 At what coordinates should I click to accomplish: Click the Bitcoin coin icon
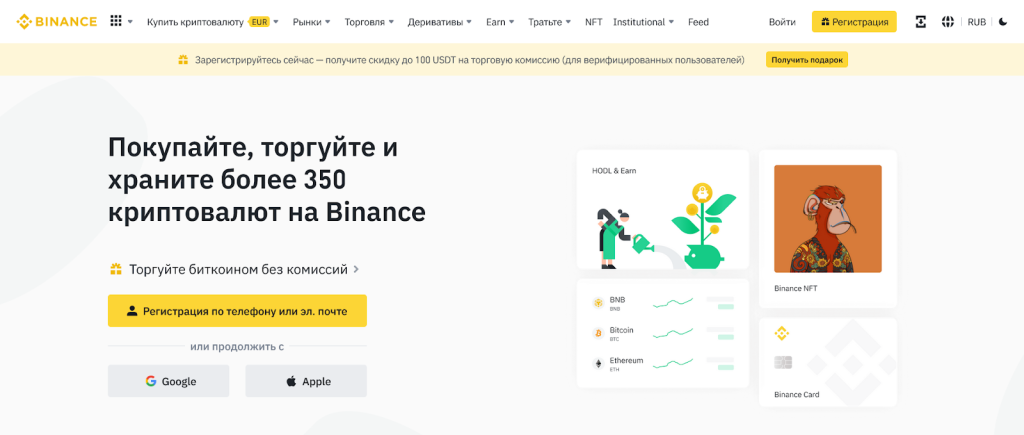(598, 331)
